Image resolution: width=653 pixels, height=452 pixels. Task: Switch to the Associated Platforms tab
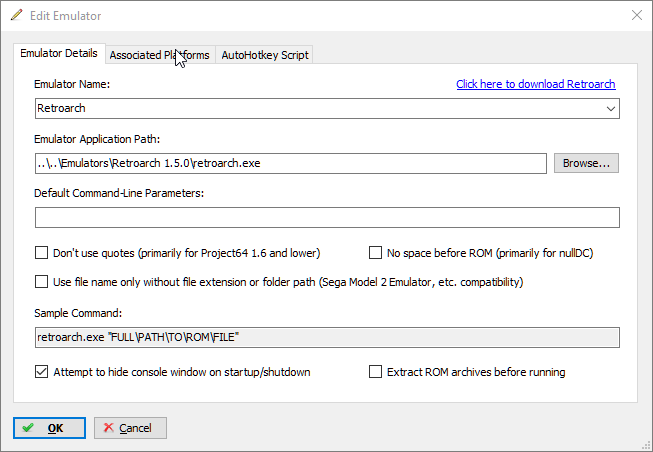pyautogui.click(x=160, y=55)
